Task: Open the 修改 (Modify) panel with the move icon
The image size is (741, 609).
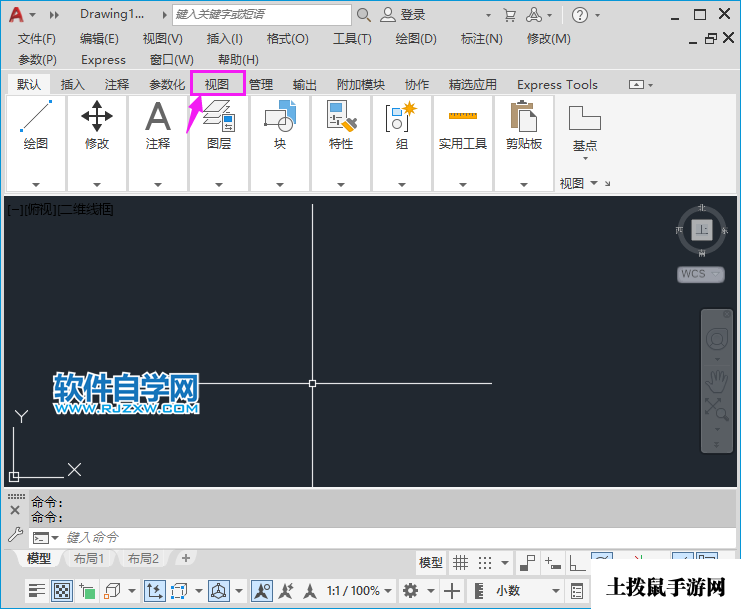Action: click(x=97, y=116)
